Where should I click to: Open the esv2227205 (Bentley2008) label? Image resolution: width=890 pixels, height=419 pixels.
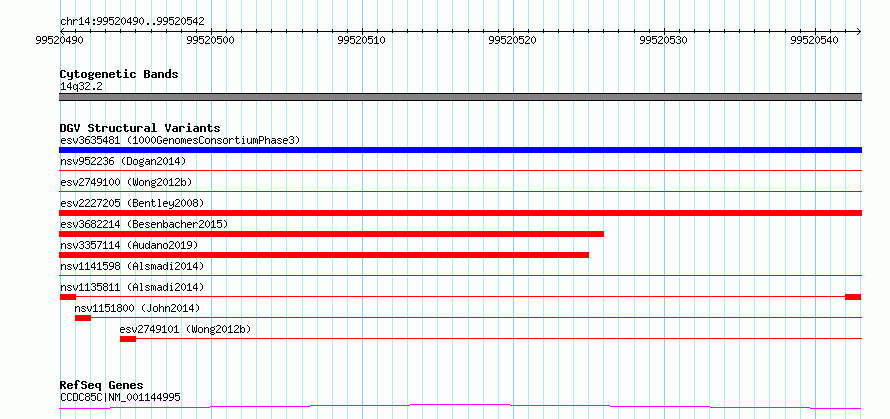(x=132, y=203)
